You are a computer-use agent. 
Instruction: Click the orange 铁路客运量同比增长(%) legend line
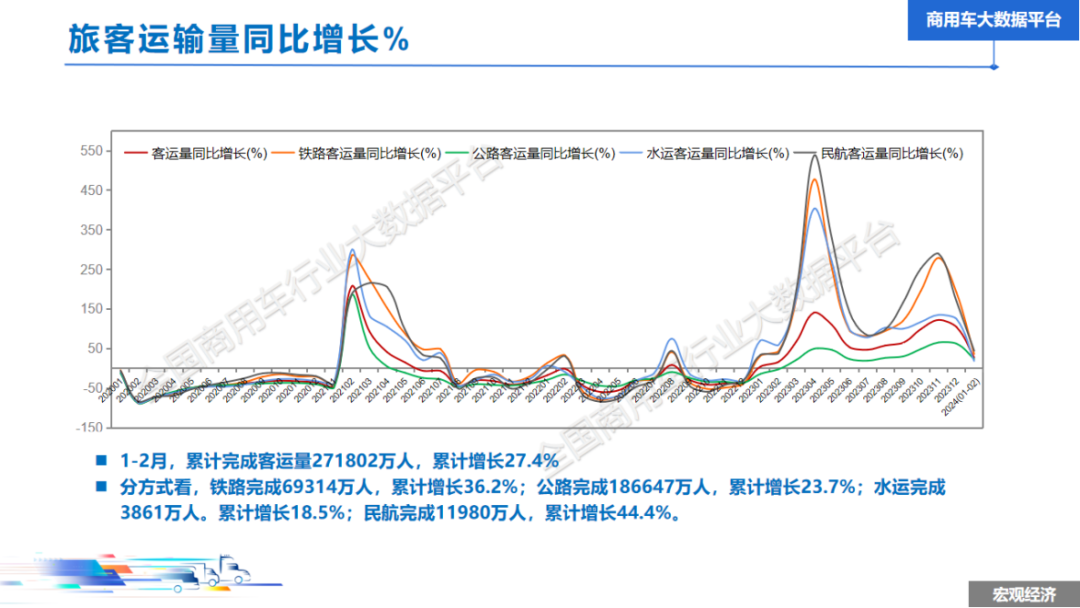(x=283, y=153)
